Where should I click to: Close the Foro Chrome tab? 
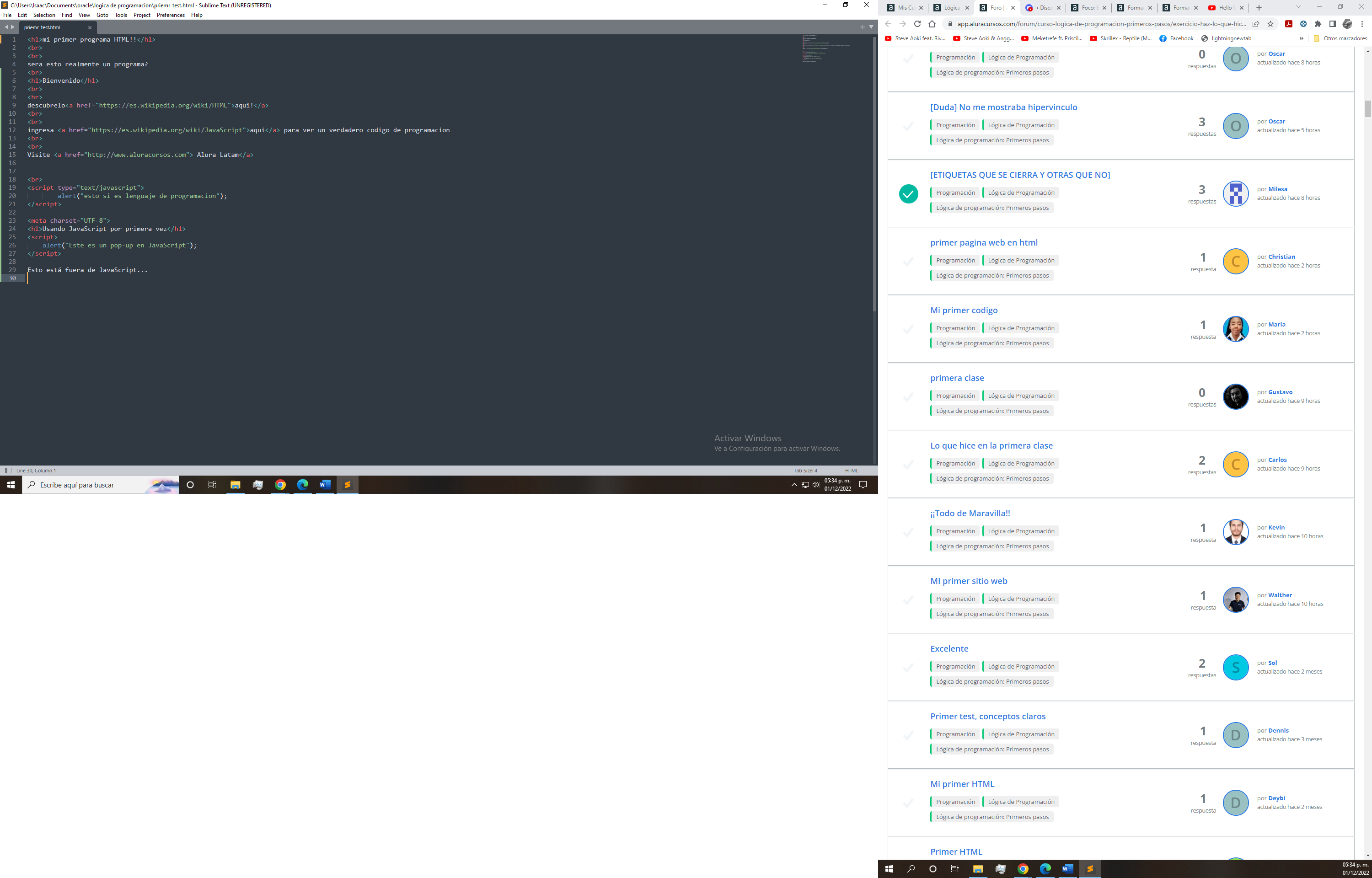coord(1013,8)
